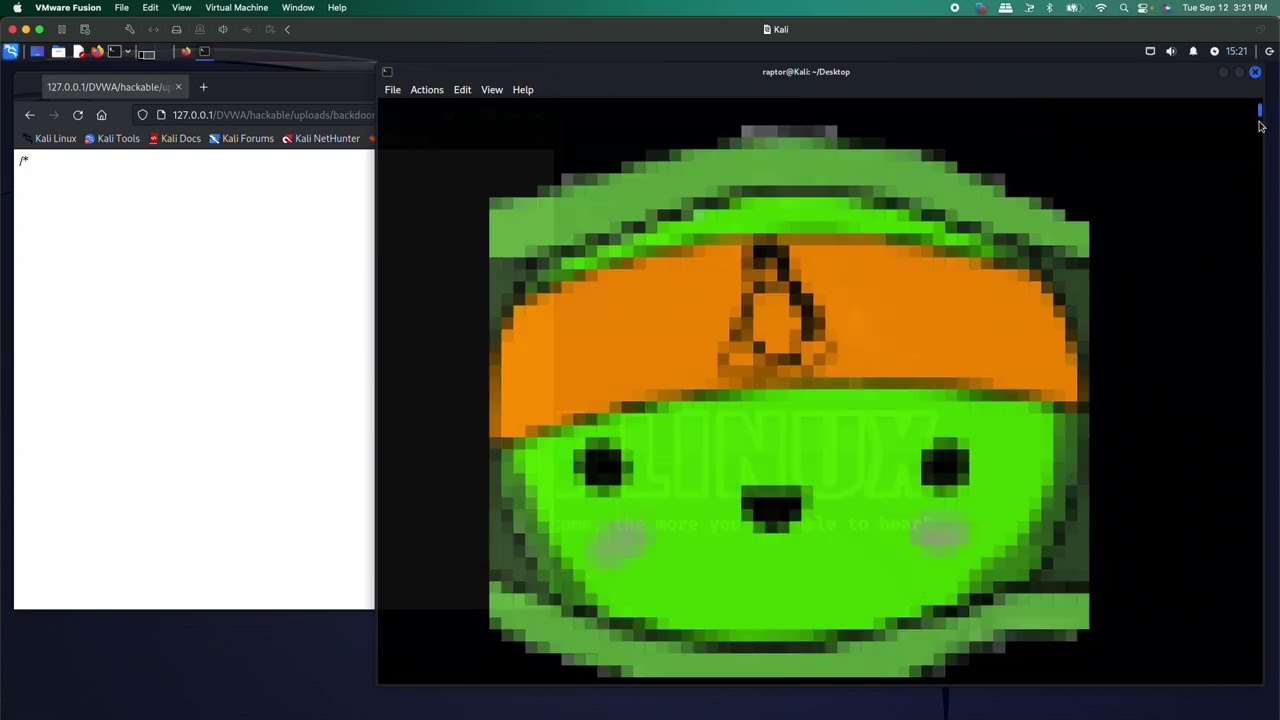Click the show desktop icon in Kali panel
The width and height of the screenshot is (1280, 720).
point(37,51)
